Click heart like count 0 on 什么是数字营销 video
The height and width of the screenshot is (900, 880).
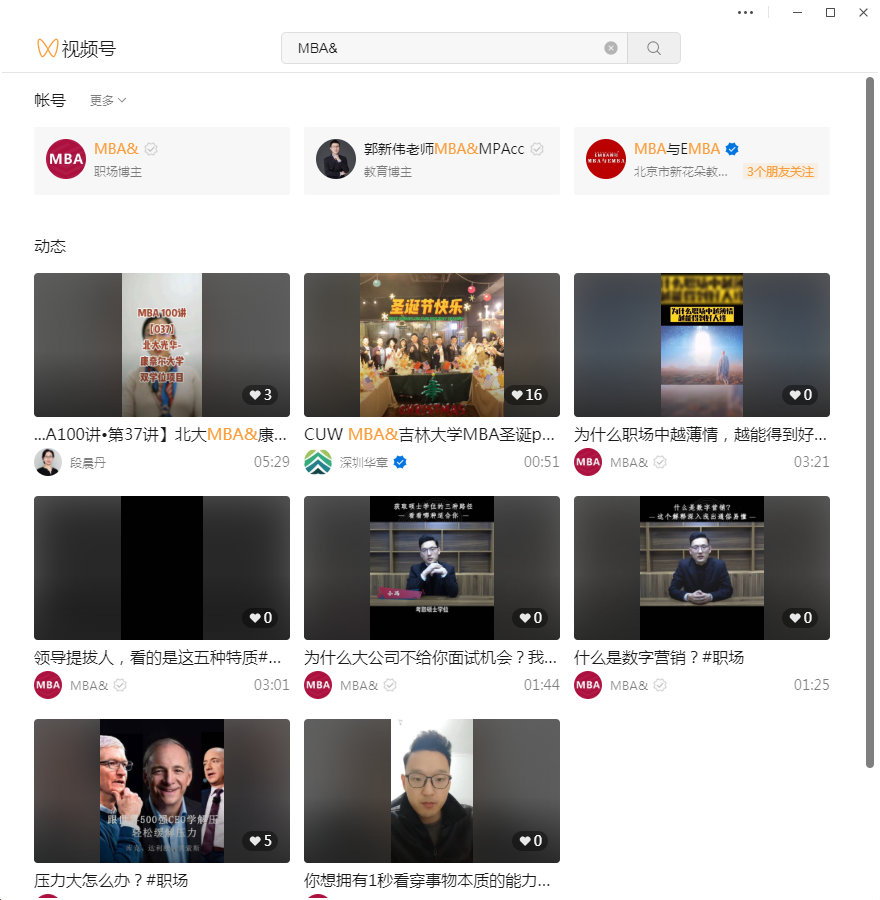coord(800,618)
